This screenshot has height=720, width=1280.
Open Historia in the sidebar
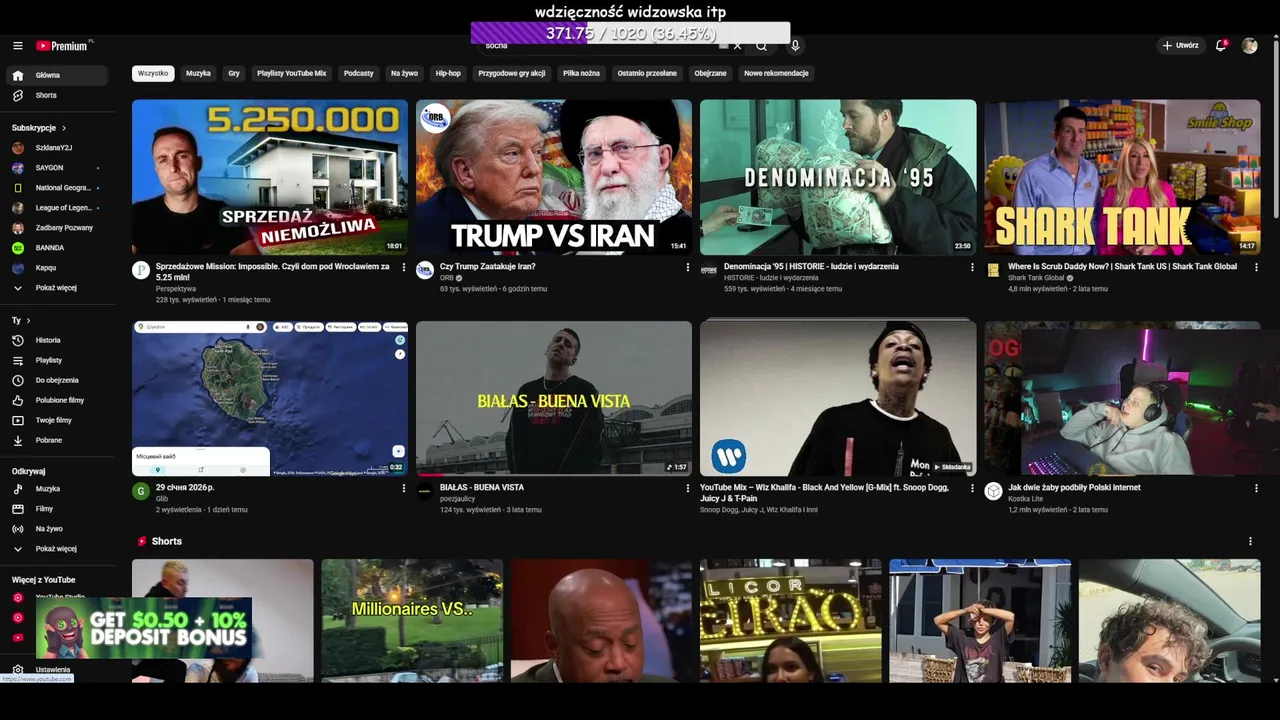coord(57,340)
